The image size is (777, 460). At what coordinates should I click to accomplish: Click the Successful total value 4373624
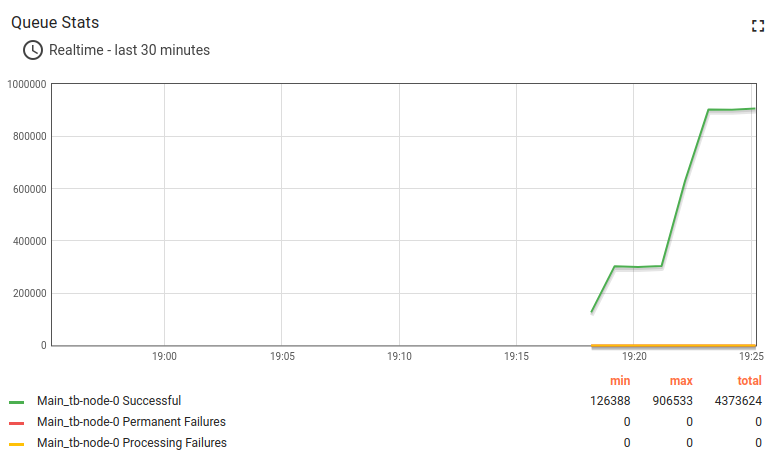(738, 401)
